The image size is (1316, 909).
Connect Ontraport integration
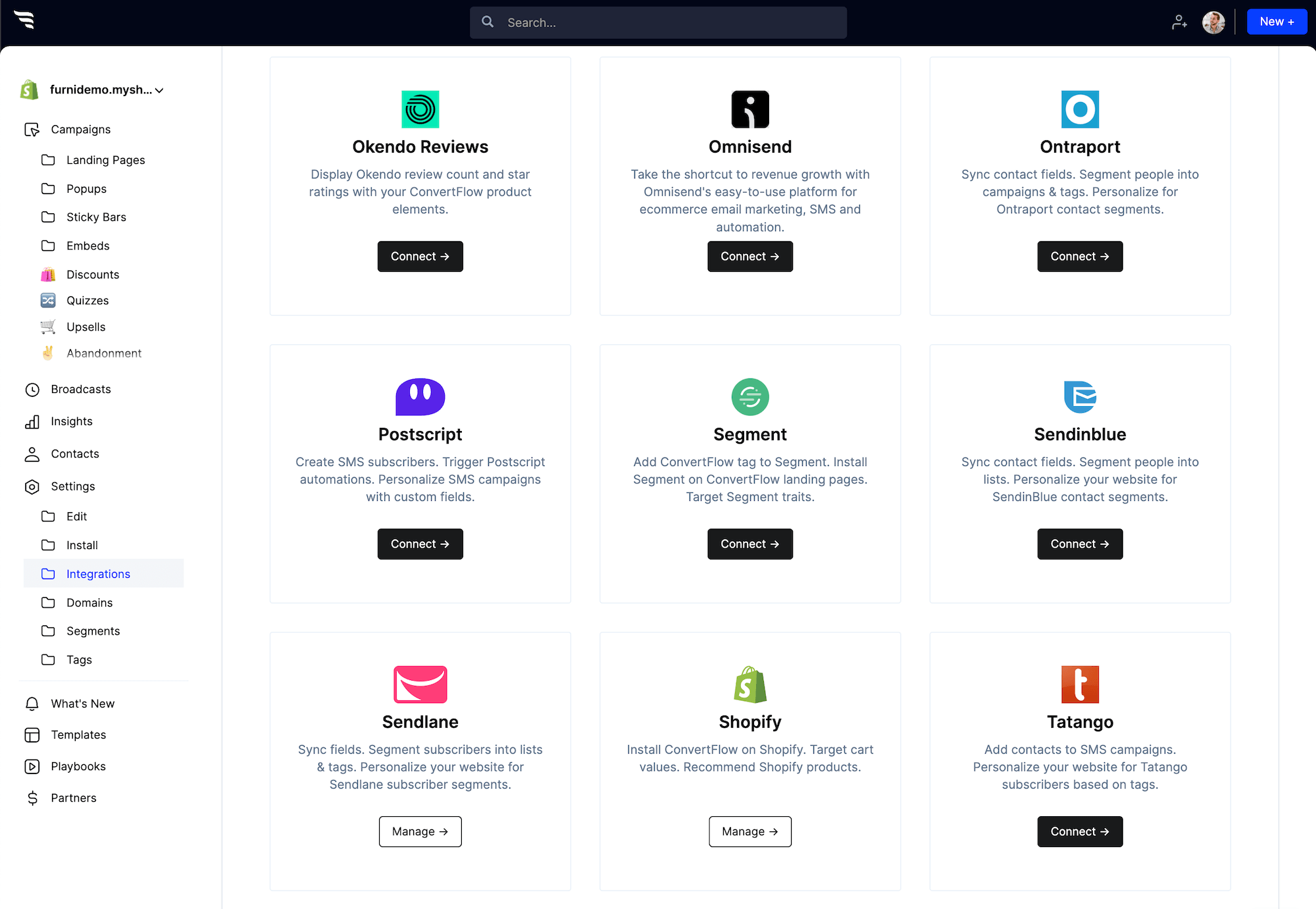1080,257
